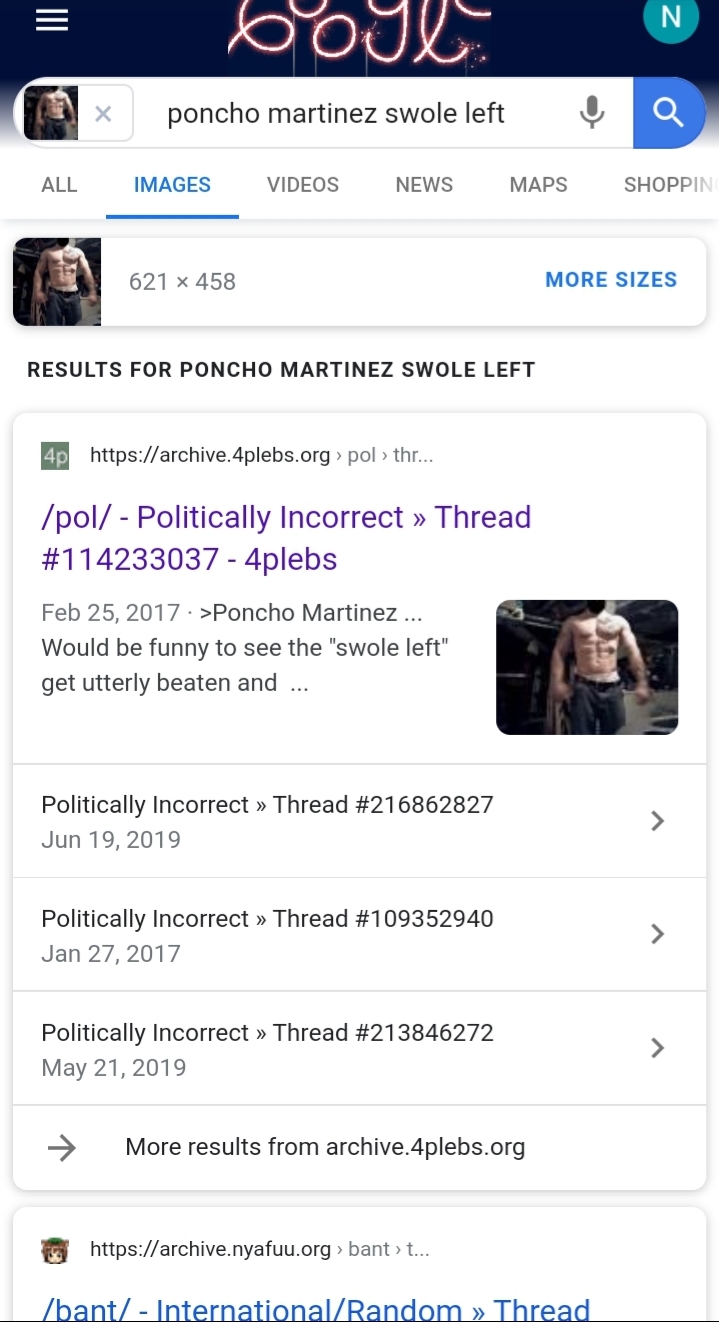Image resolution: width=719 pixels, height=1322 pixels.
Task: Click the nyafuu archive favicon
Action: coord(55,1249)
